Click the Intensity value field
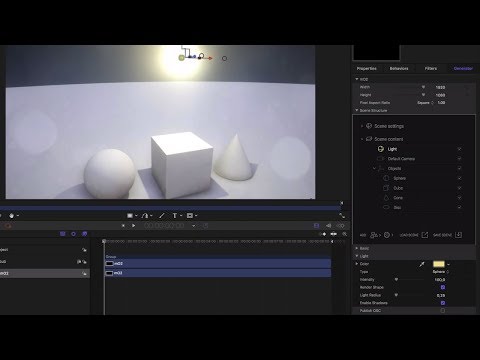This screenshot has height=360, width=480. [440, 280]
